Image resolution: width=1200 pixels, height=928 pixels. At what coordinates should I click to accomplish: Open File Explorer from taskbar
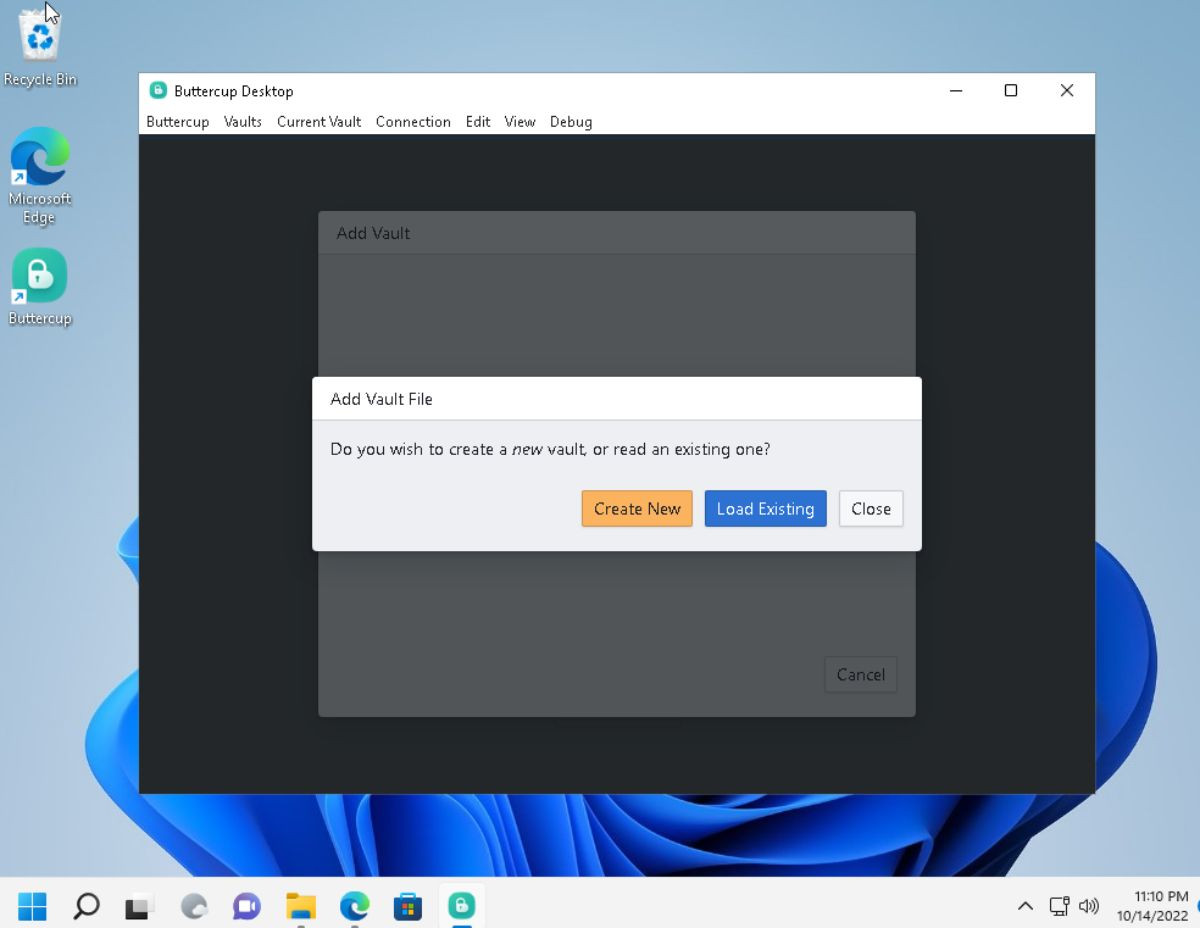pos(301,906)
